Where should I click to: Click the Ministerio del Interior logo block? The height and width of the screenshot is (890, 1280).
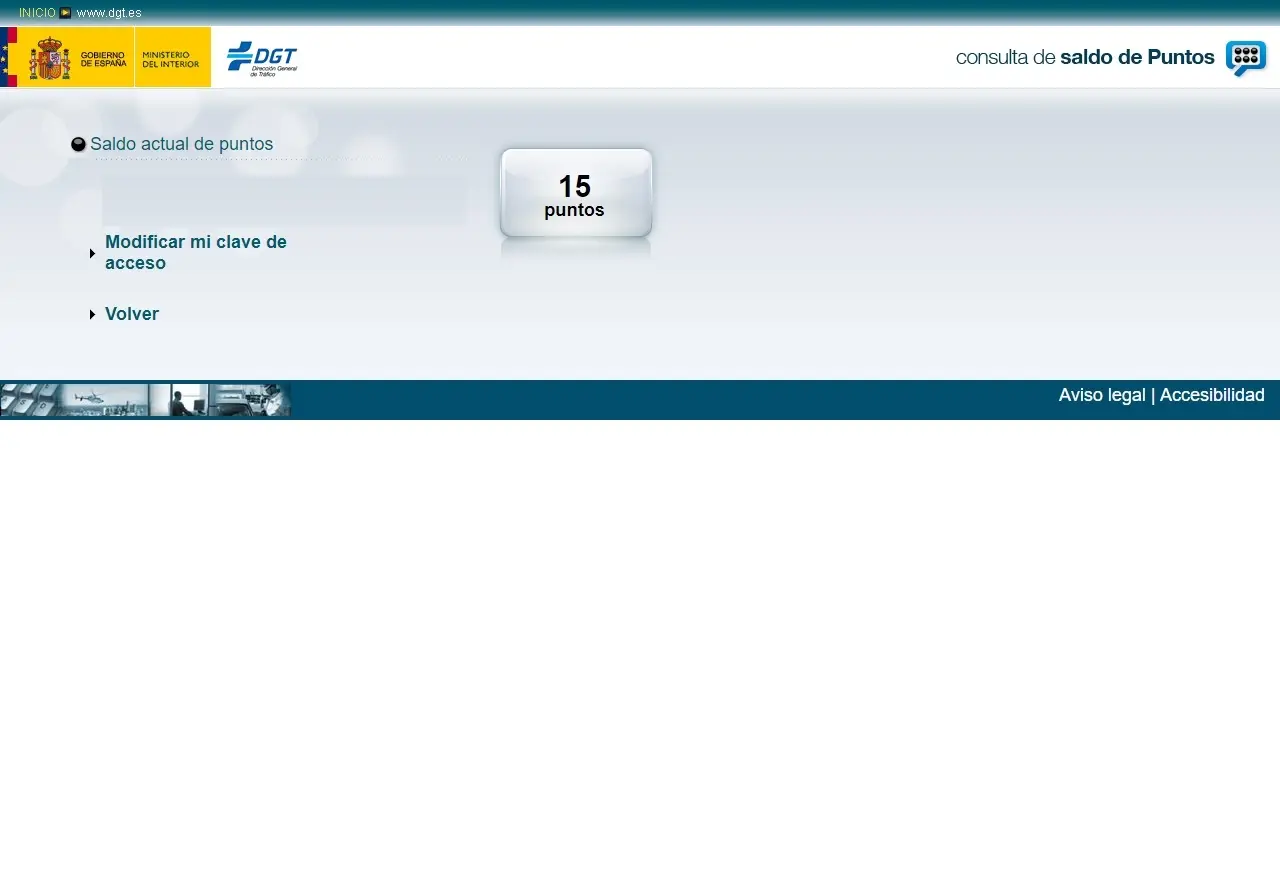172,58
